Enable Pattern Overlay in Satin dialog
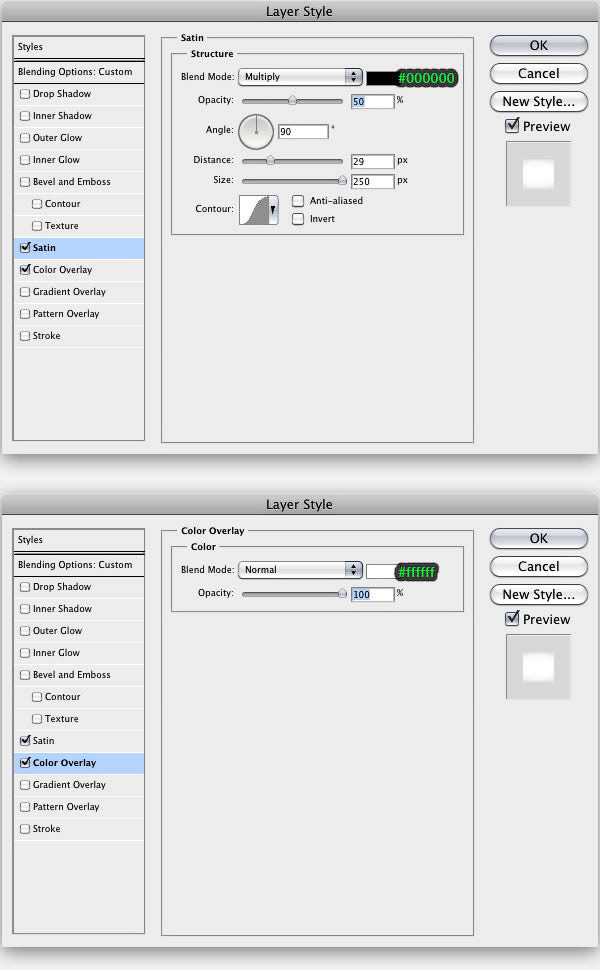This screenshot has width=600, height=970. [25, 314]
